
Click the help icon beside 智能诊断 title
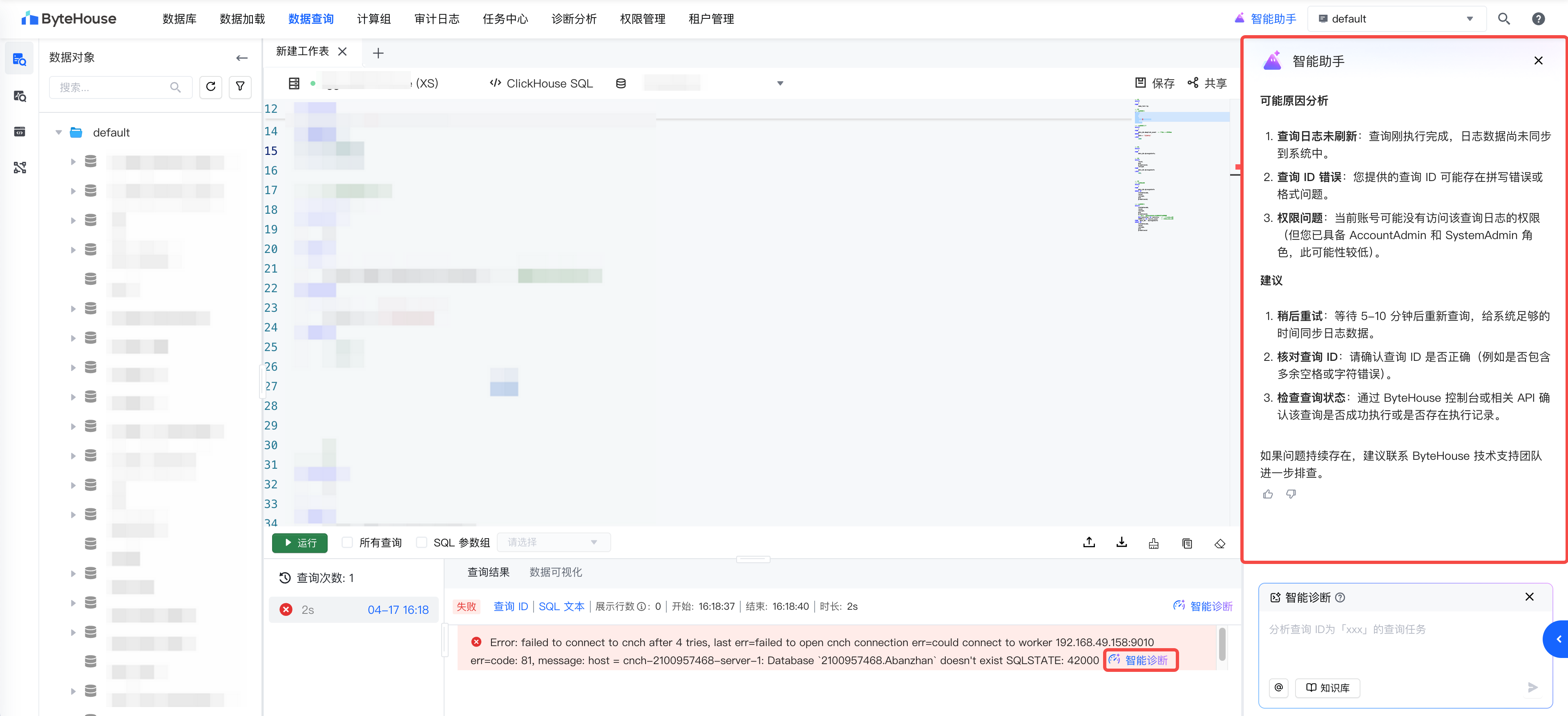pos(1340,597)
